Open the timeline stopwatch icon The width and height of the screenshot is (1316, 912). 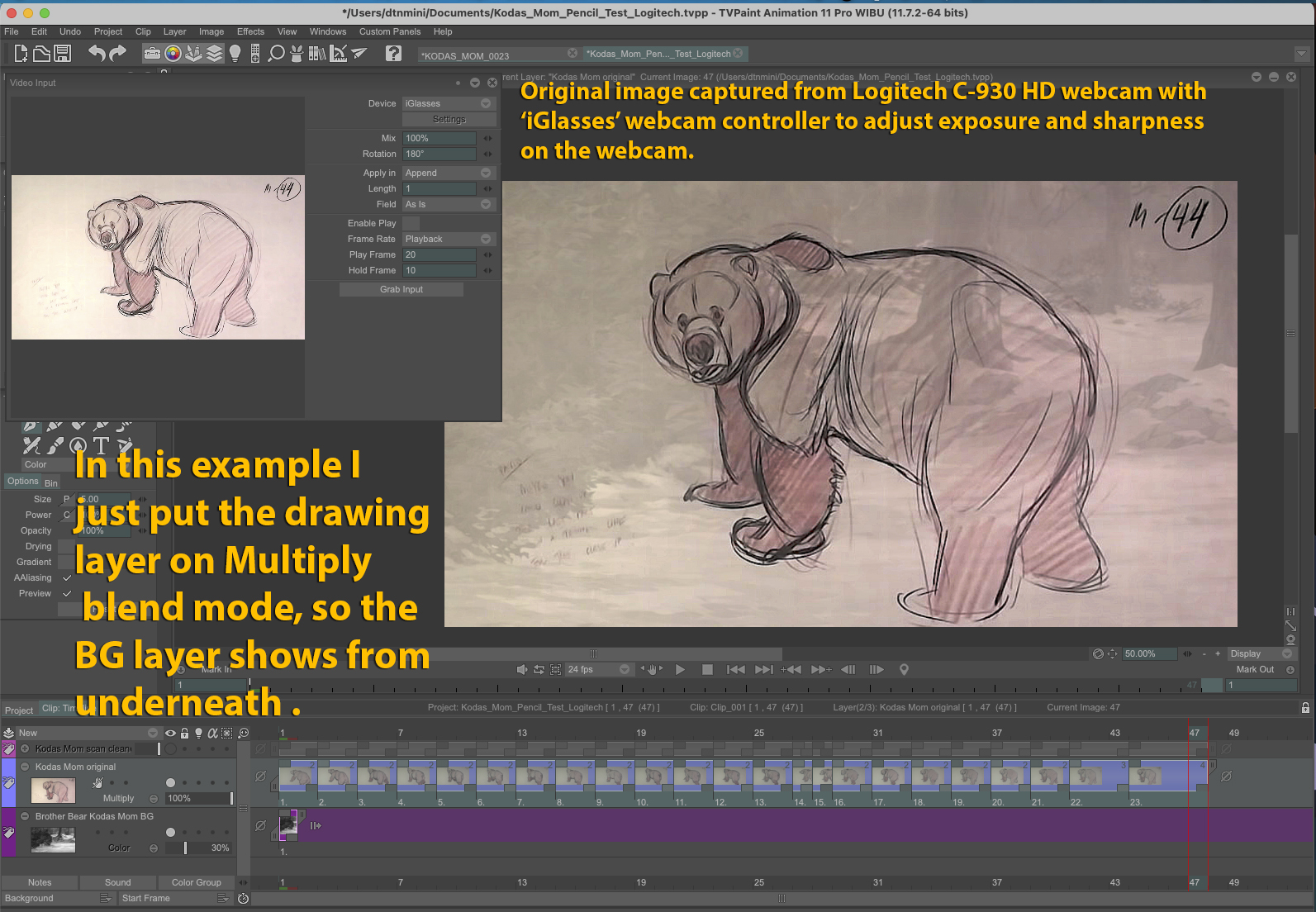coord(244,898)
